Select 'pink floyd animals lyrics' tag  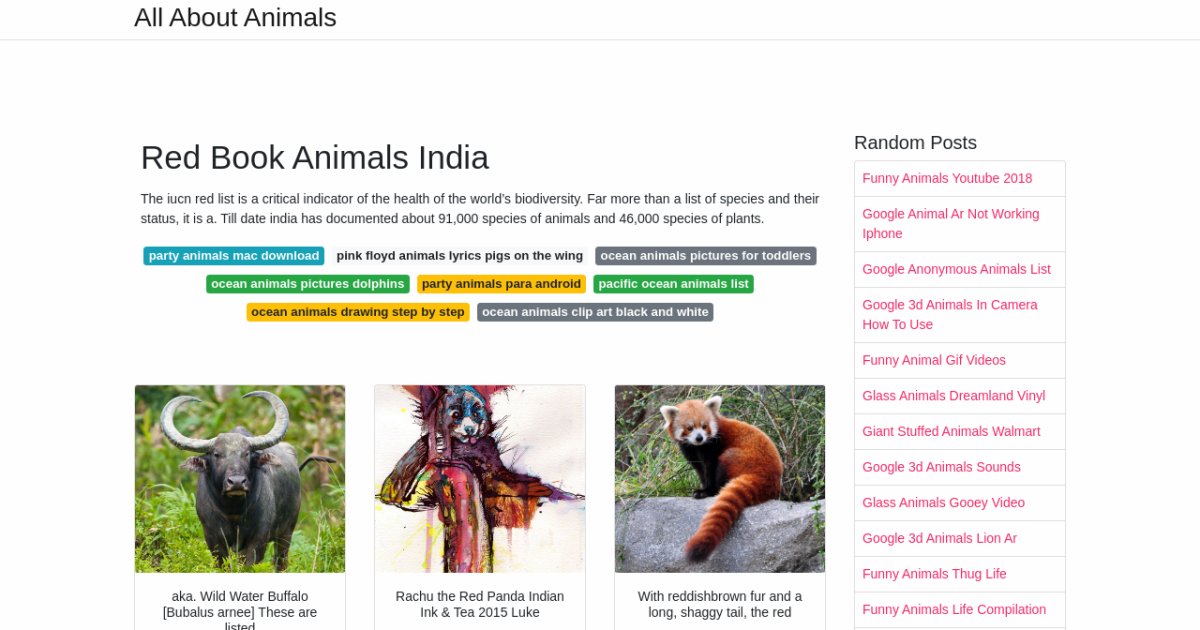[x=459, y=256]
